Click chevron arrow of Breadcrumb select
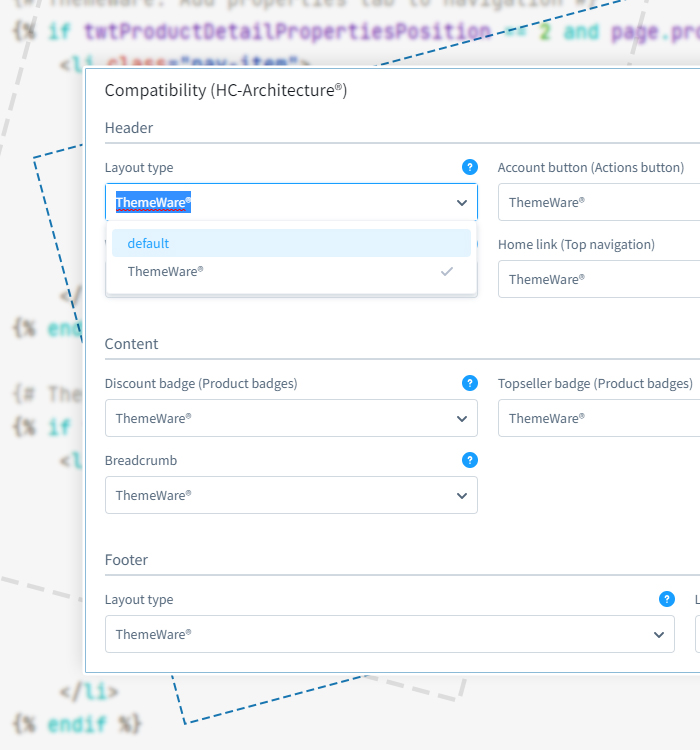700x750 pixels. pos(461,495)
